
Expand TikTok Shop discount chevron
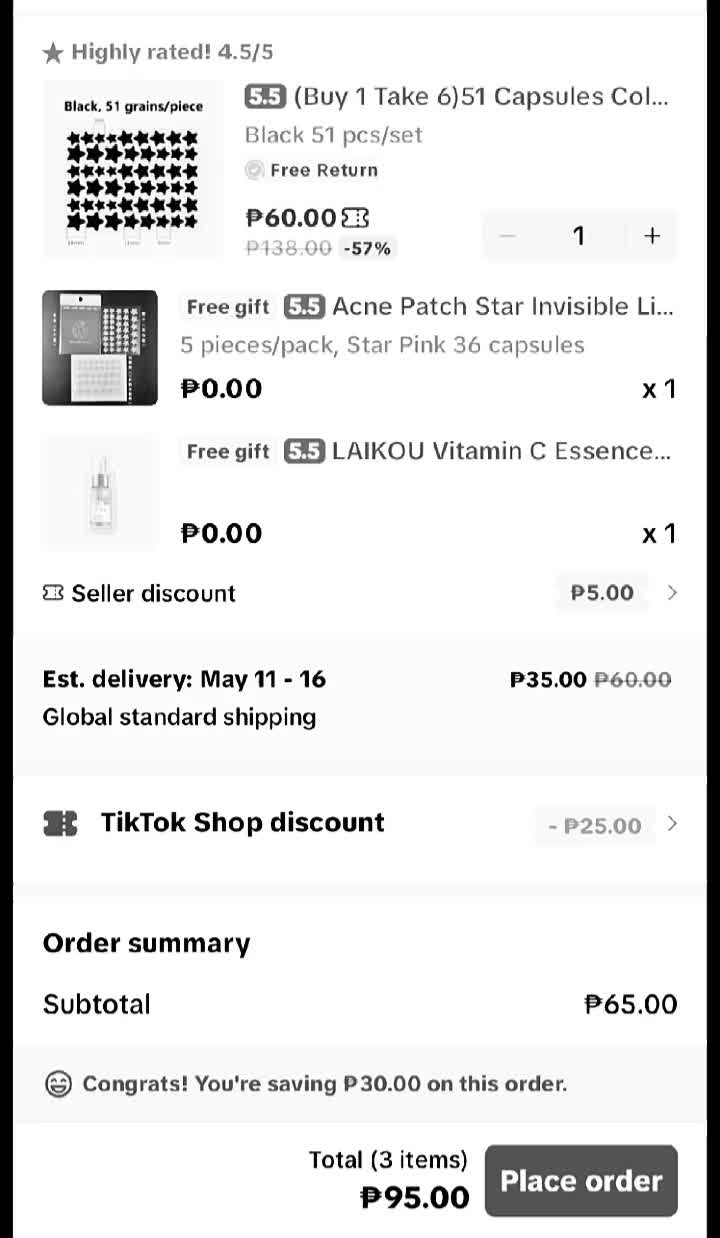(672, 824)
